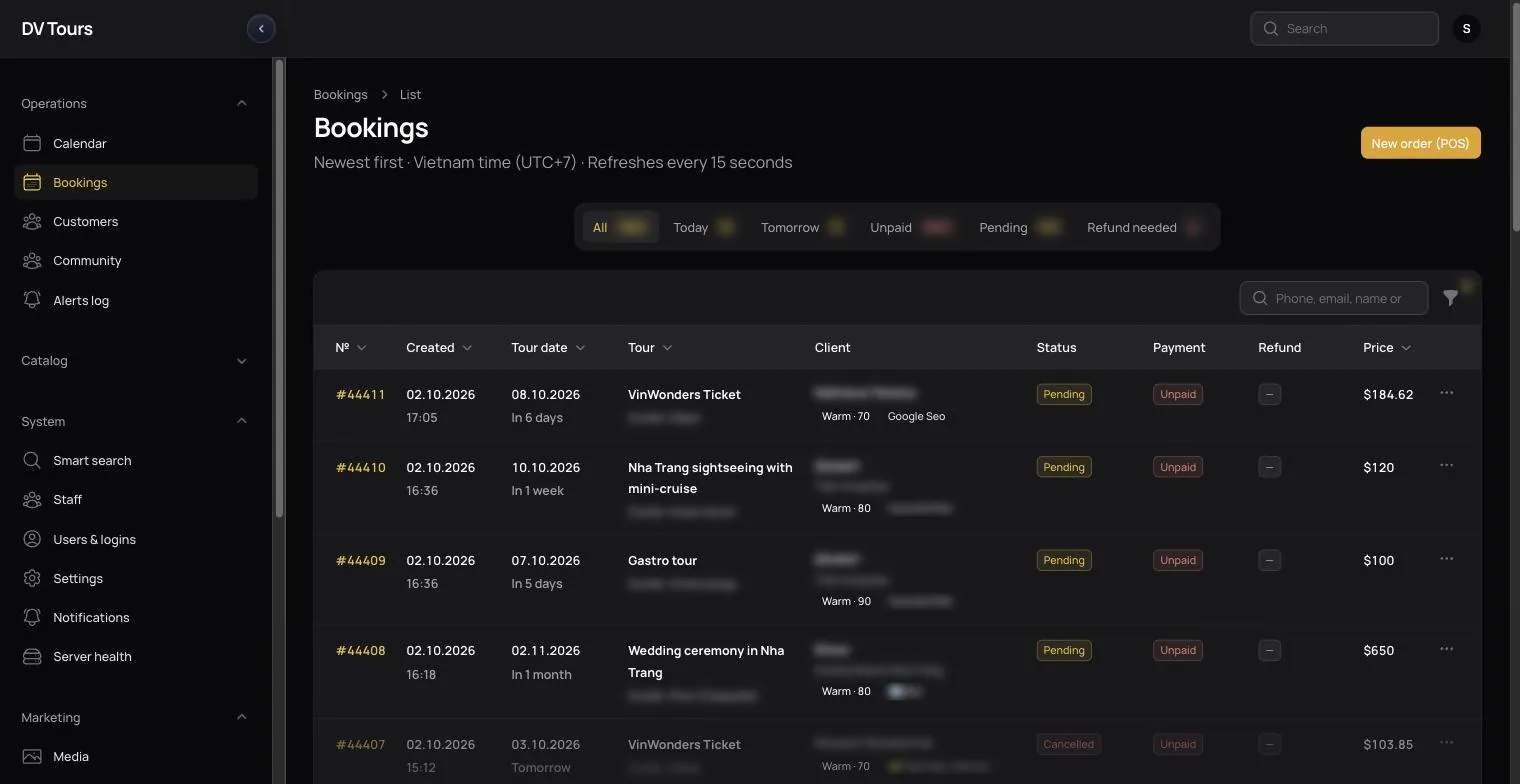Screen dimensions: 1520x784
Task: Open the Bookings sidebar item
Action: click(136, 182)
